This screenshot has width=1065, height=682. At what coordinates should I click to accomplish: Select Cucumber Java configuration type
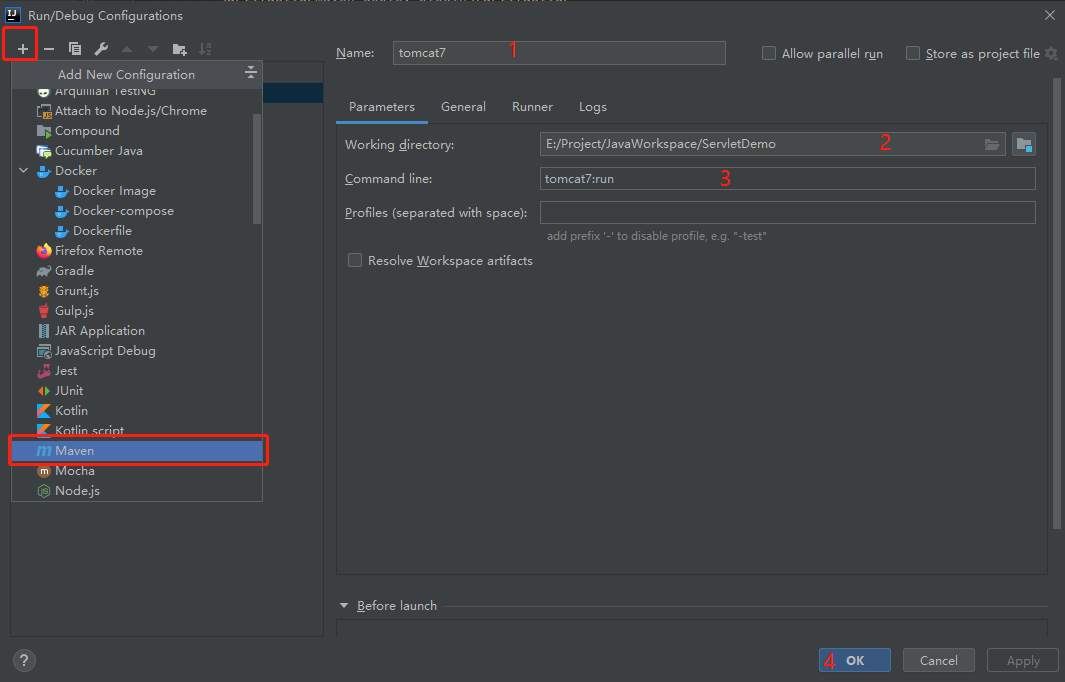click(x=137, y=151)
